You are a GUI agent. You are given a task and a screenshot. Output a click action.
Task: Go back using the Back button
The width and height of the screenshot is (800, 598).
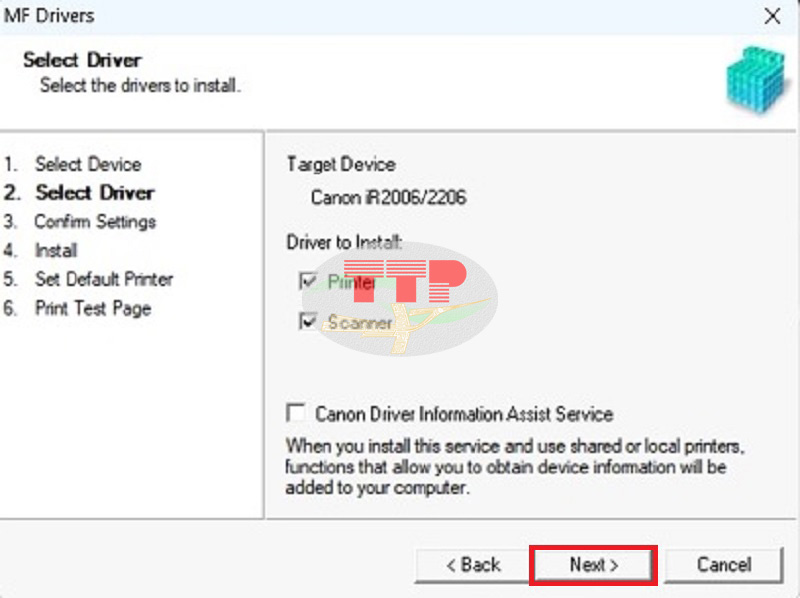tap(472, 564)
